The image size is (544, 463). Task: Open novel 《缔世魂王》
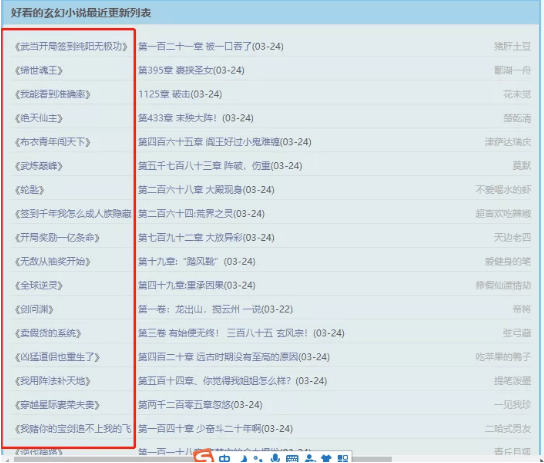coord(39,70)
